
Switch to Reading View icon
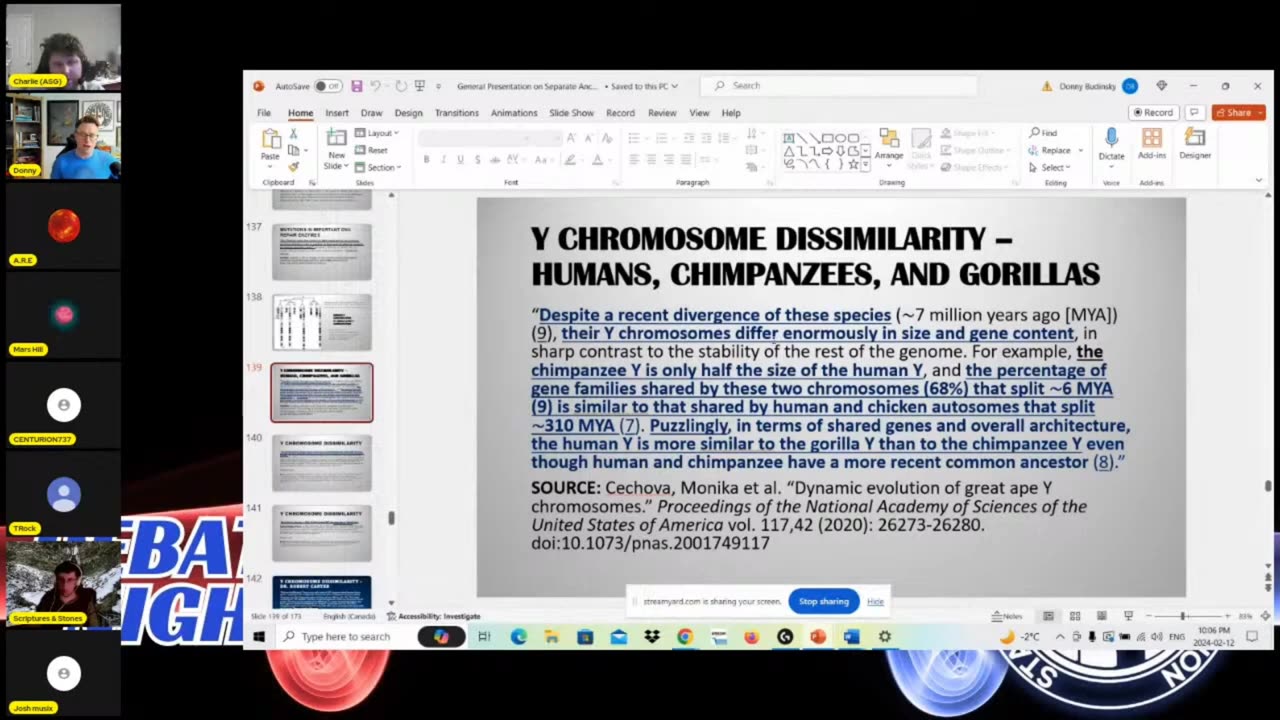pyautogui.click(x=1101, y=616)
